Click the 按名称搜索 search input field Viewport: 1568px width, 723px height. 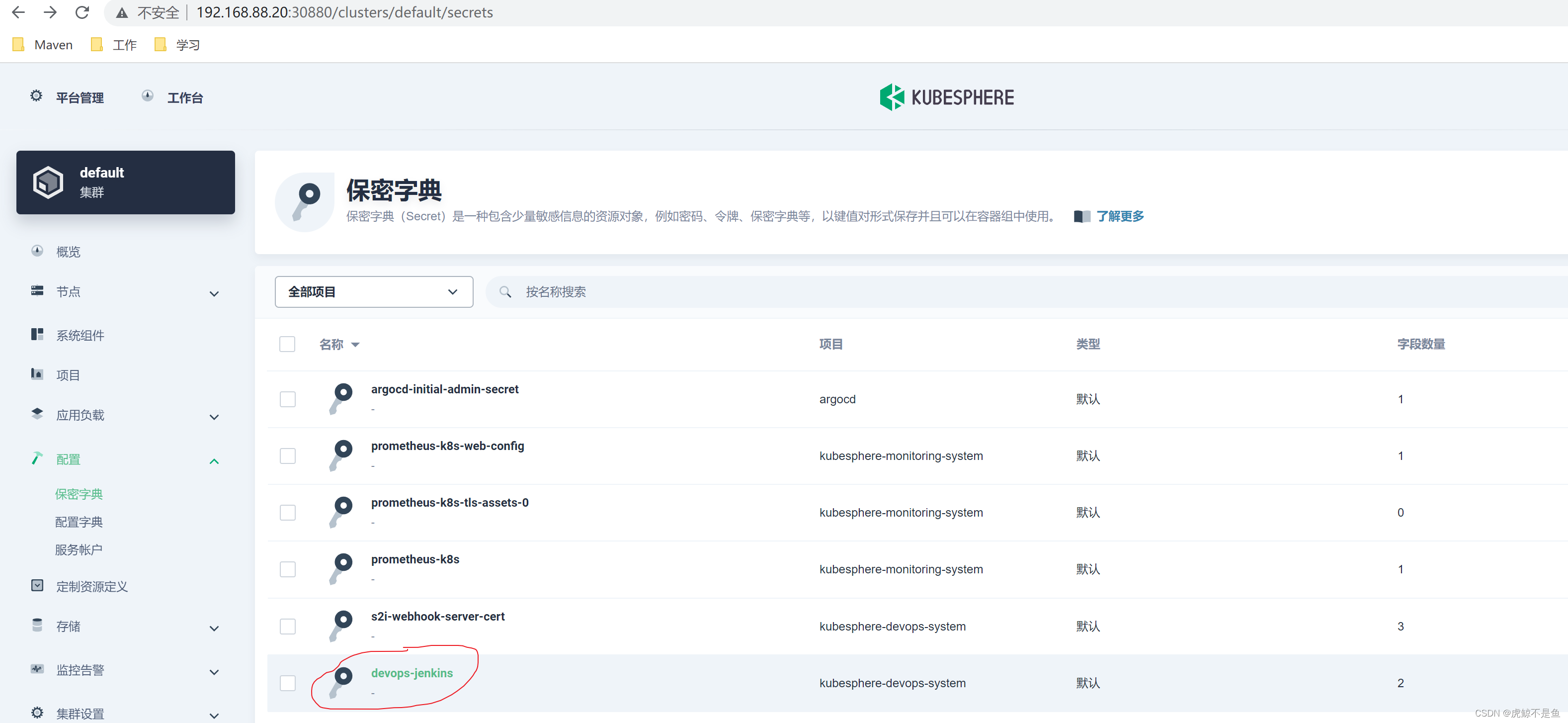pyautogui.click(x=669, y=292)
